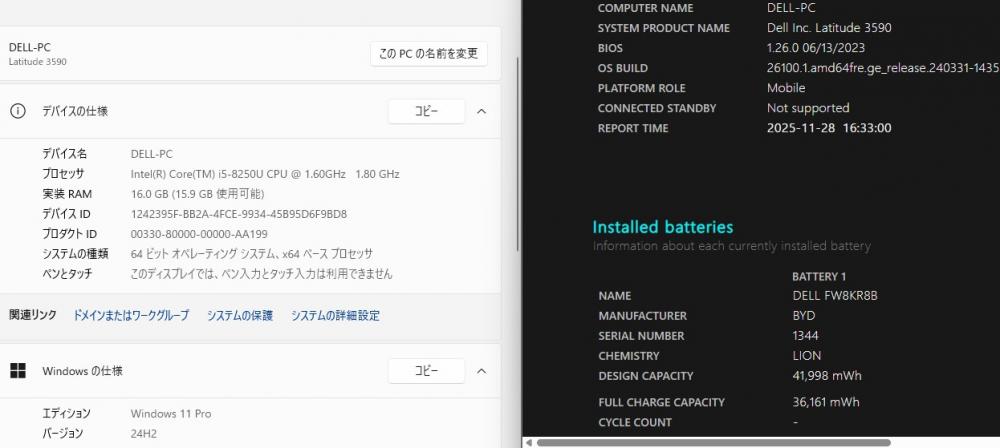Select CONNECTED STANDBY value Not supported
1000x448 pixels.
pyautogui.click(x=808, y=108)
